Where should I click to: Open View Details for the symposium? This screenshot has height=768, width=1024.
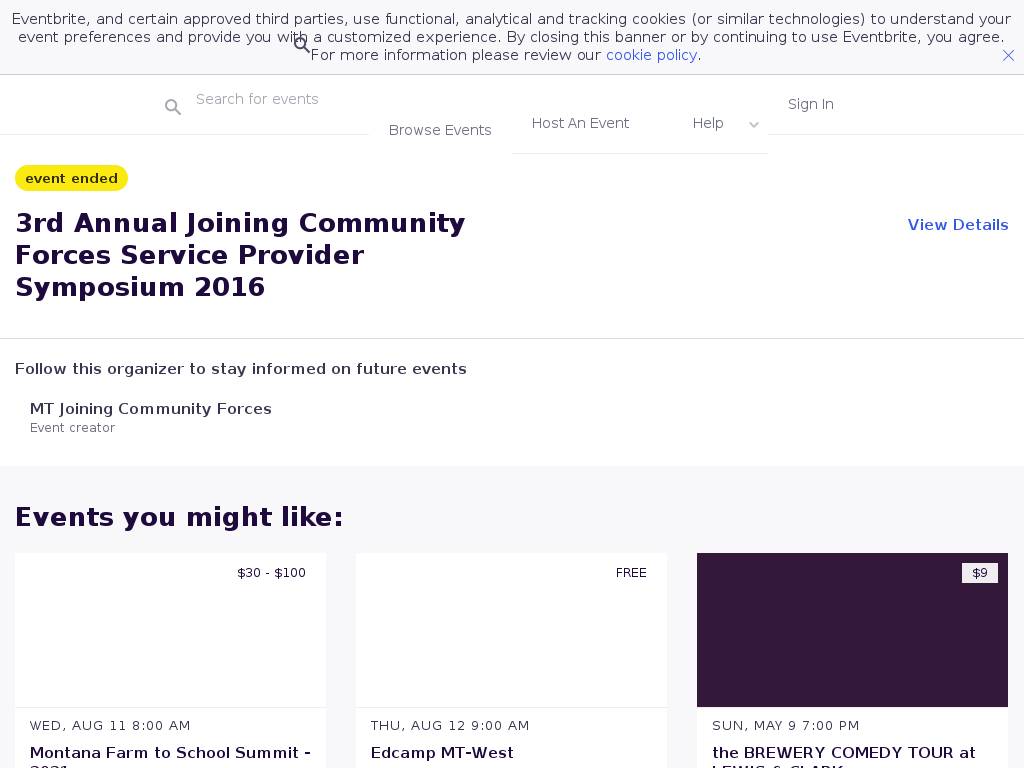coord(957,225)
